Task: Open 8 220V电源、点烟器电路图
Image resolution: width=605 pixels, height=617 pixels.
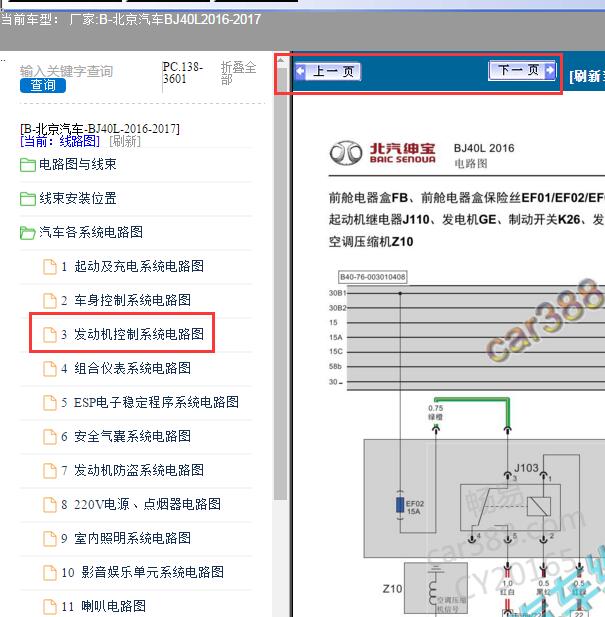Action: pos(141,504)
